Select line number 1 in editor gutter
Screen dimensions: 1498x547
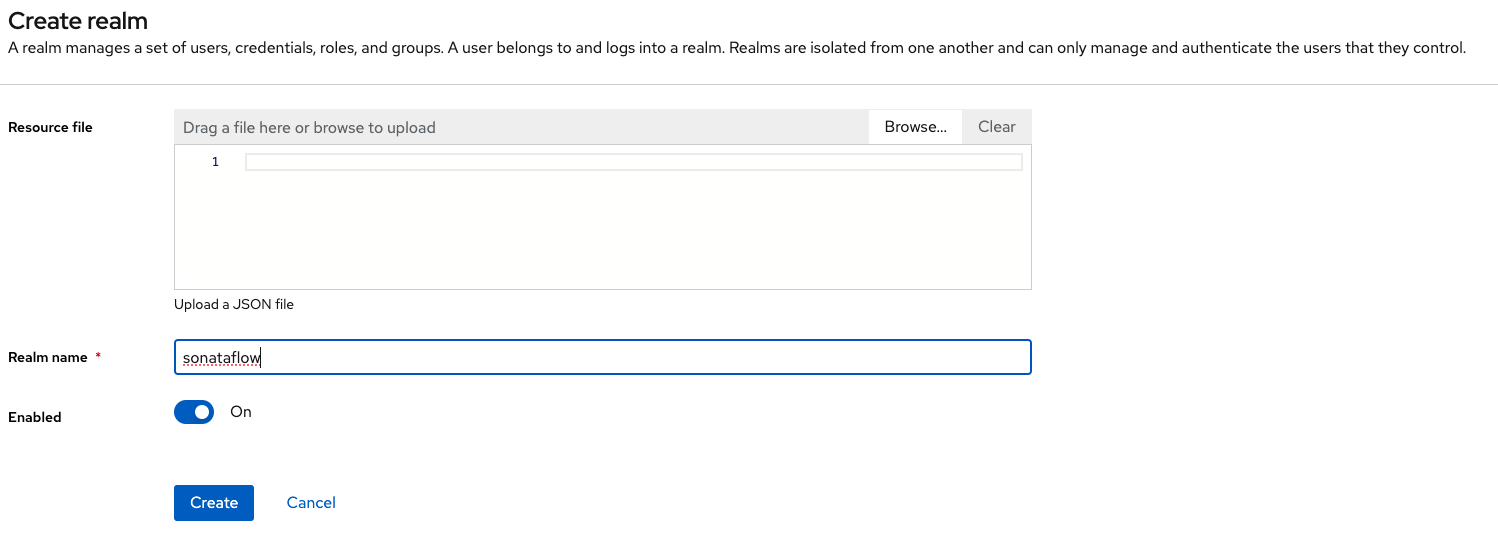click(x=215, y=162)
